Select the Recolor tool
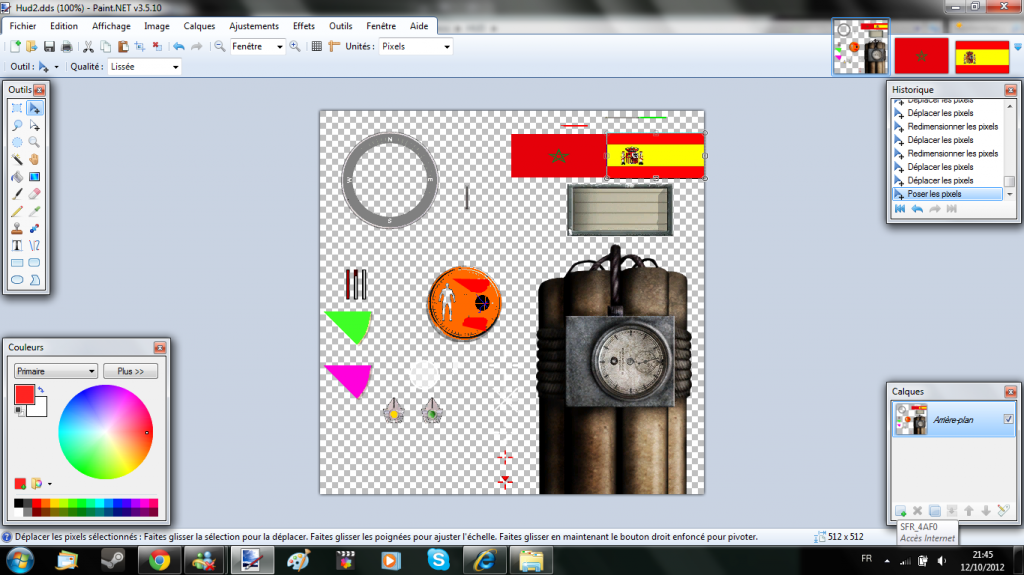 (35, 228)
